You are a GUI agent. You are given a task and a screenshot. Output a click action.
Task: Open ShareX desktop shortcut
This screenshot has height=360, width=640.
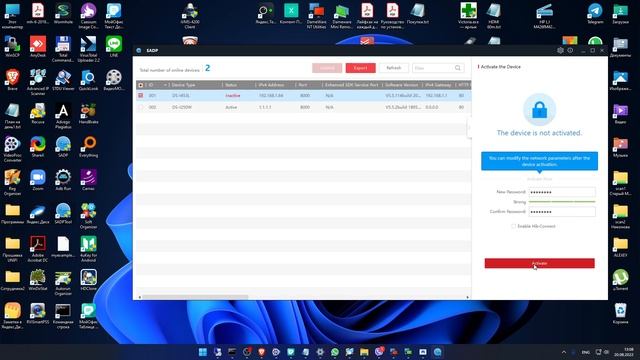point(38,147)
